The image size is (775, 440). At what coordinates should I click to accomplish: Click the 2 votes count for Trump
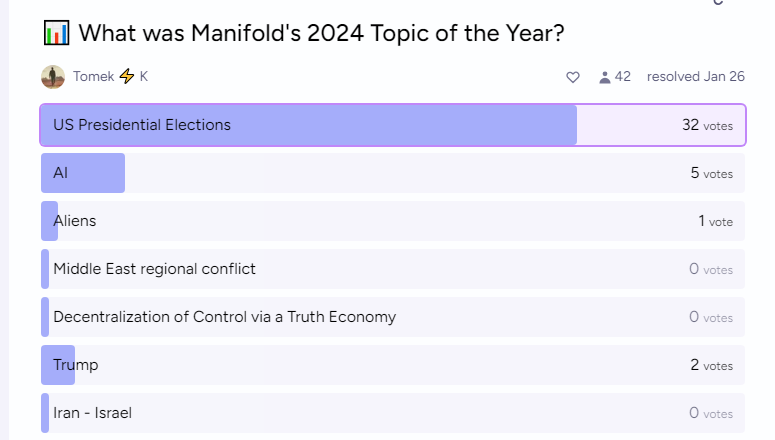[711, 365]
